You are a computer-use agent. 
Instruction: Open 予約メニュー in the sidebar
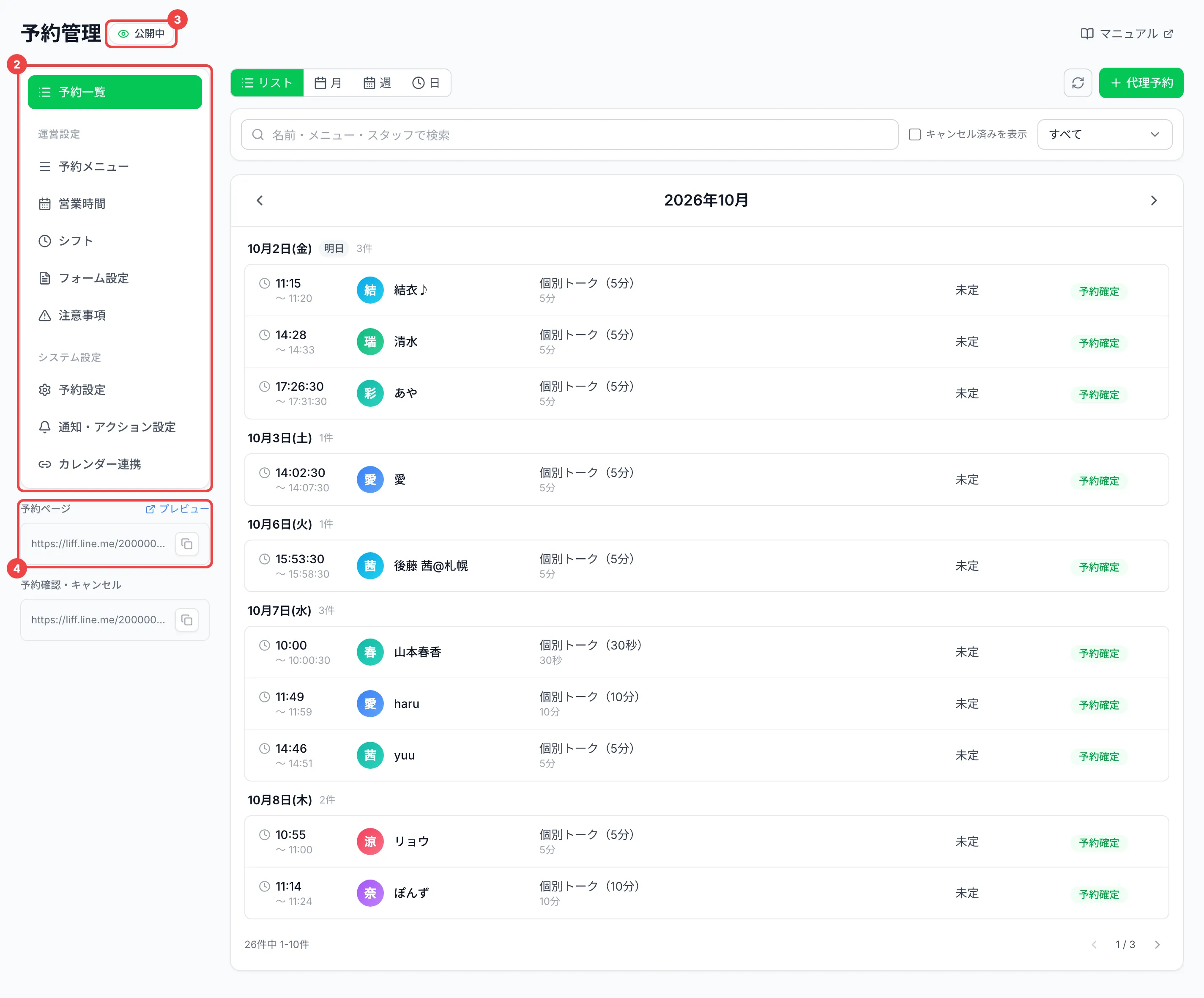pyautogui.click(x=115, y=167)
